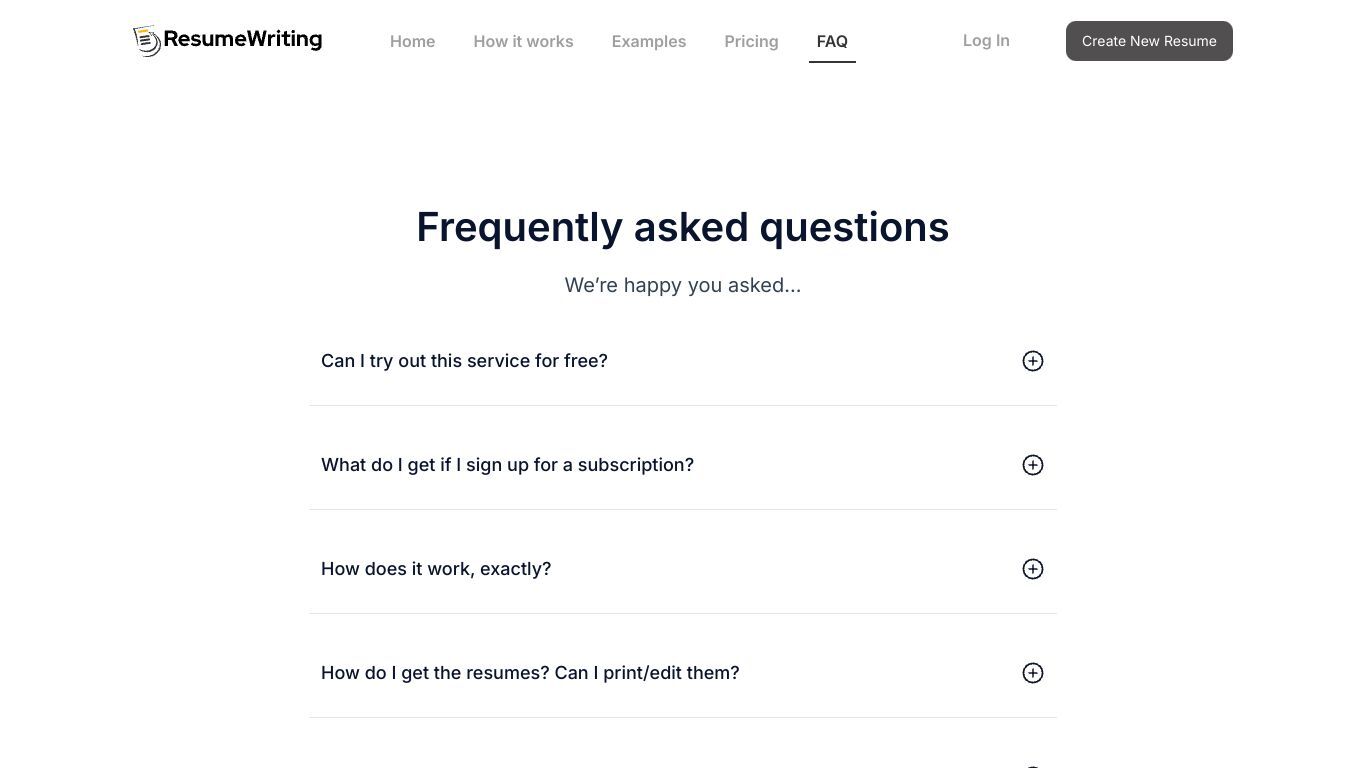The height and width of the screenshot is (768, 1366).
Task: Open the Pricing page
Action: coord(751,41)
